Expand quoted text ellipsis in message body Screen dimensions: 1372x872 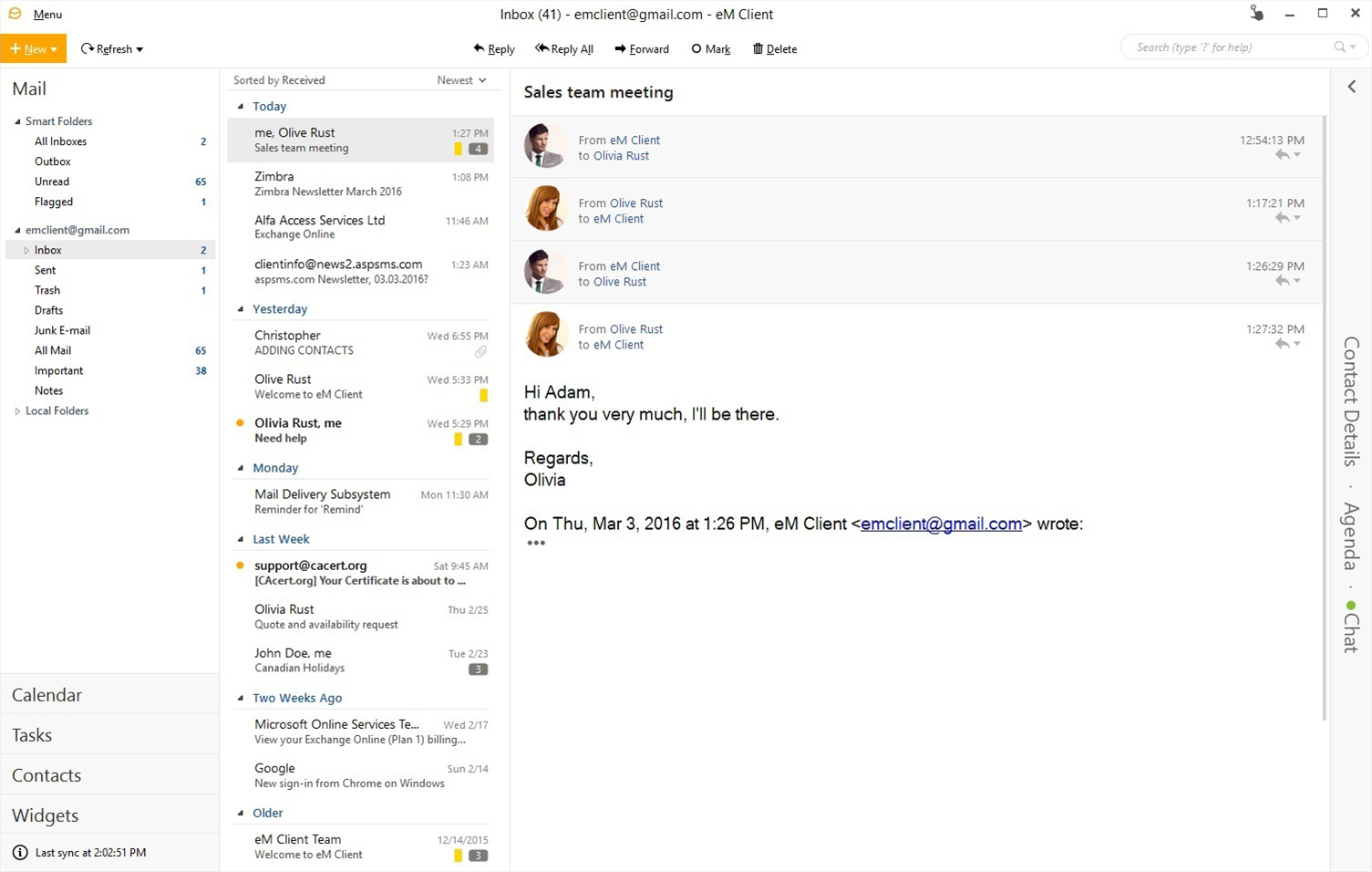tap(536, 543)
